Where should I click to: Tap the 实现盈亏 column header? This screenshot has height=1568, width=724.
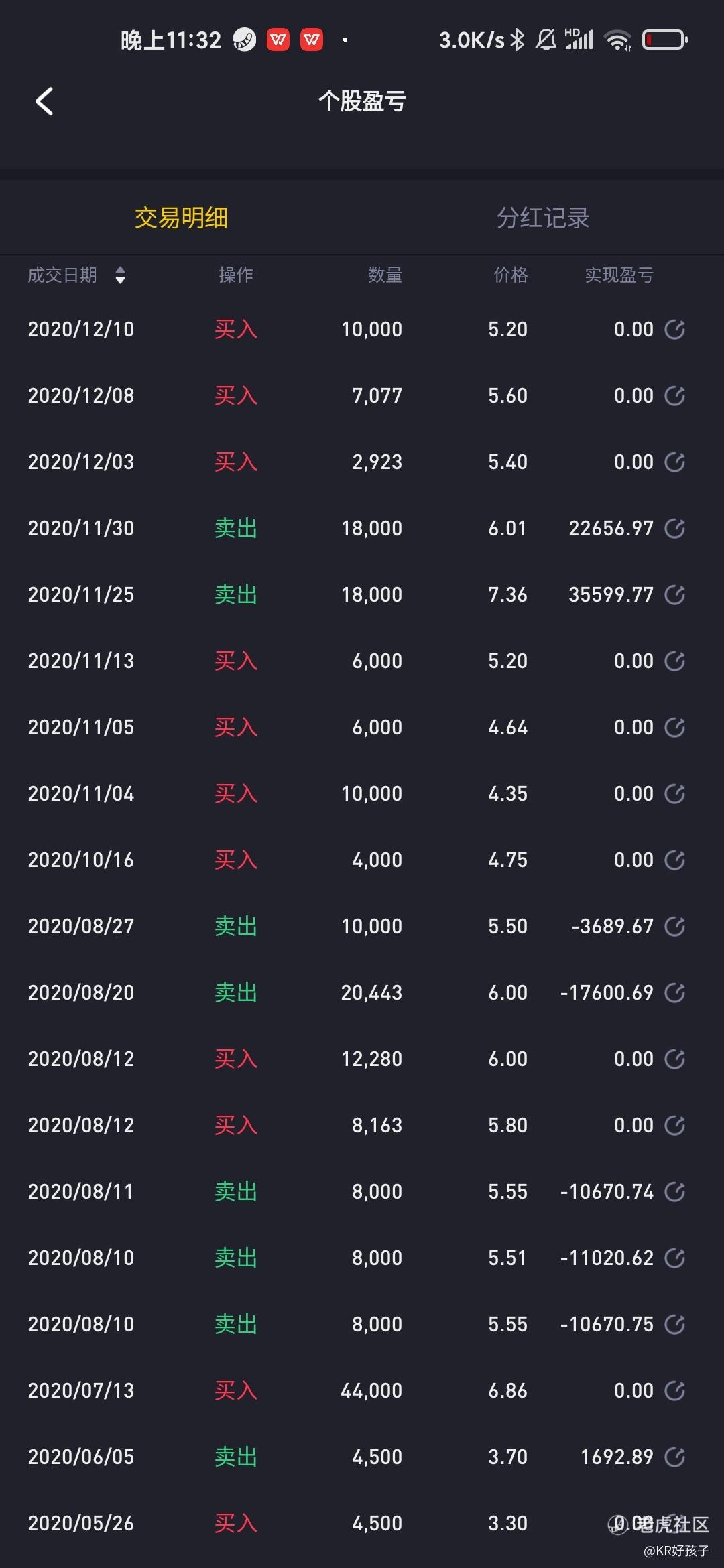(618, 275)
